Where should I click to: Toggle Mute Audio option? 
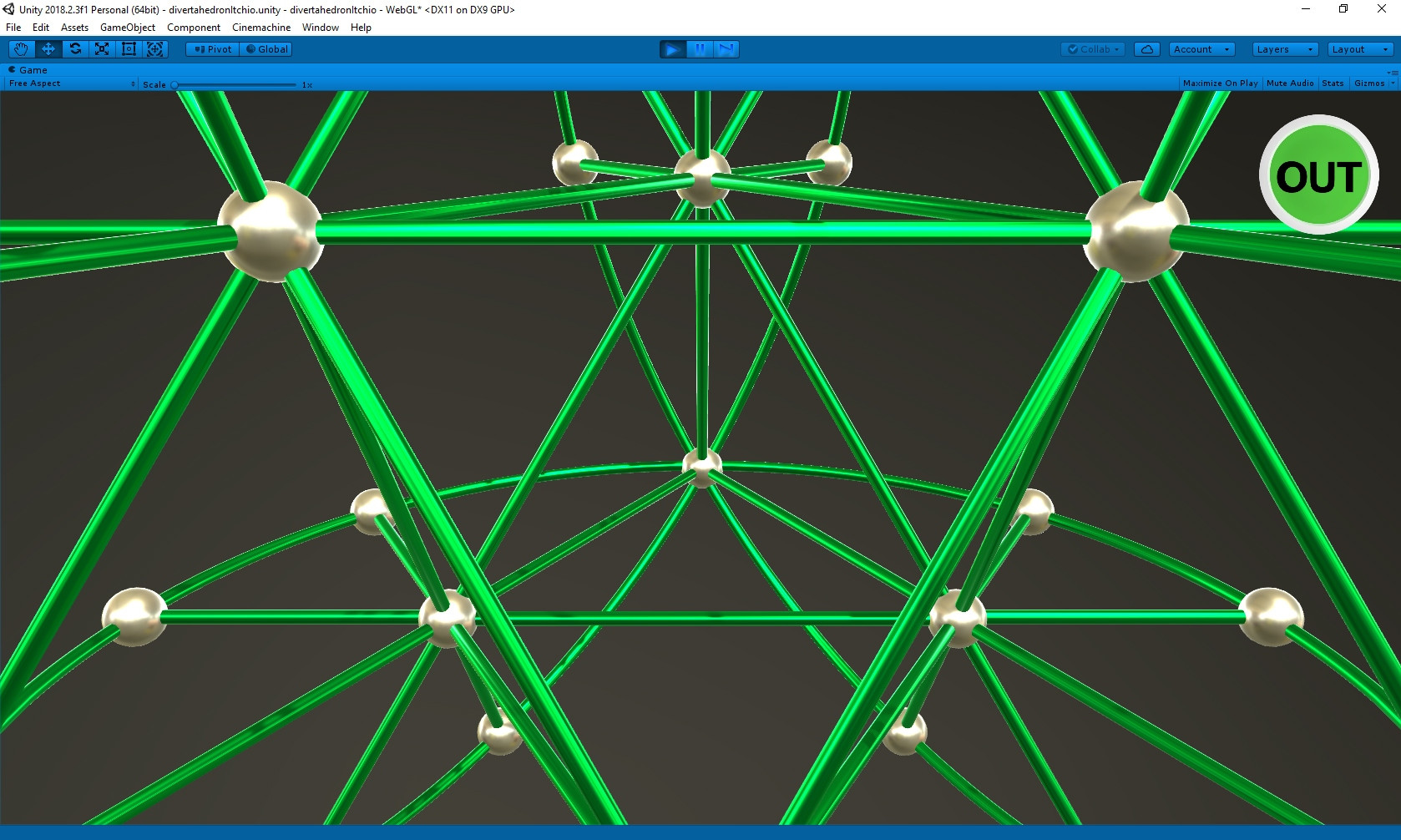[x=1290, y=83]
